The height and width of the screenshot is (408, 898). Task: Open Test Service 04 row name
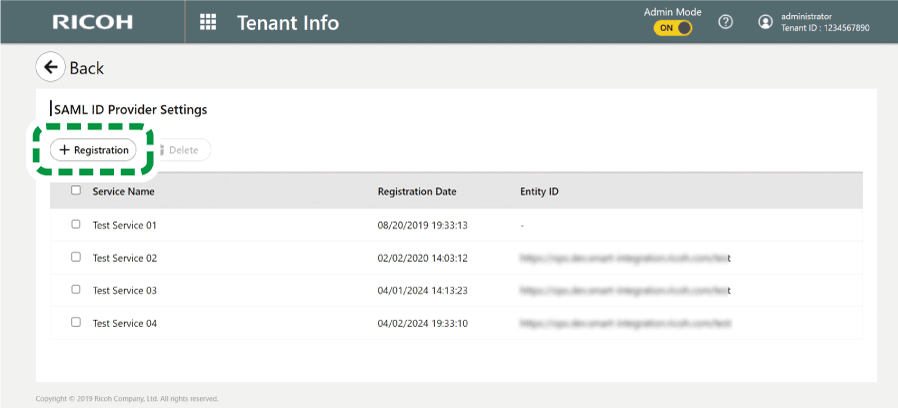pyautogui.click(x=125, y=323)
